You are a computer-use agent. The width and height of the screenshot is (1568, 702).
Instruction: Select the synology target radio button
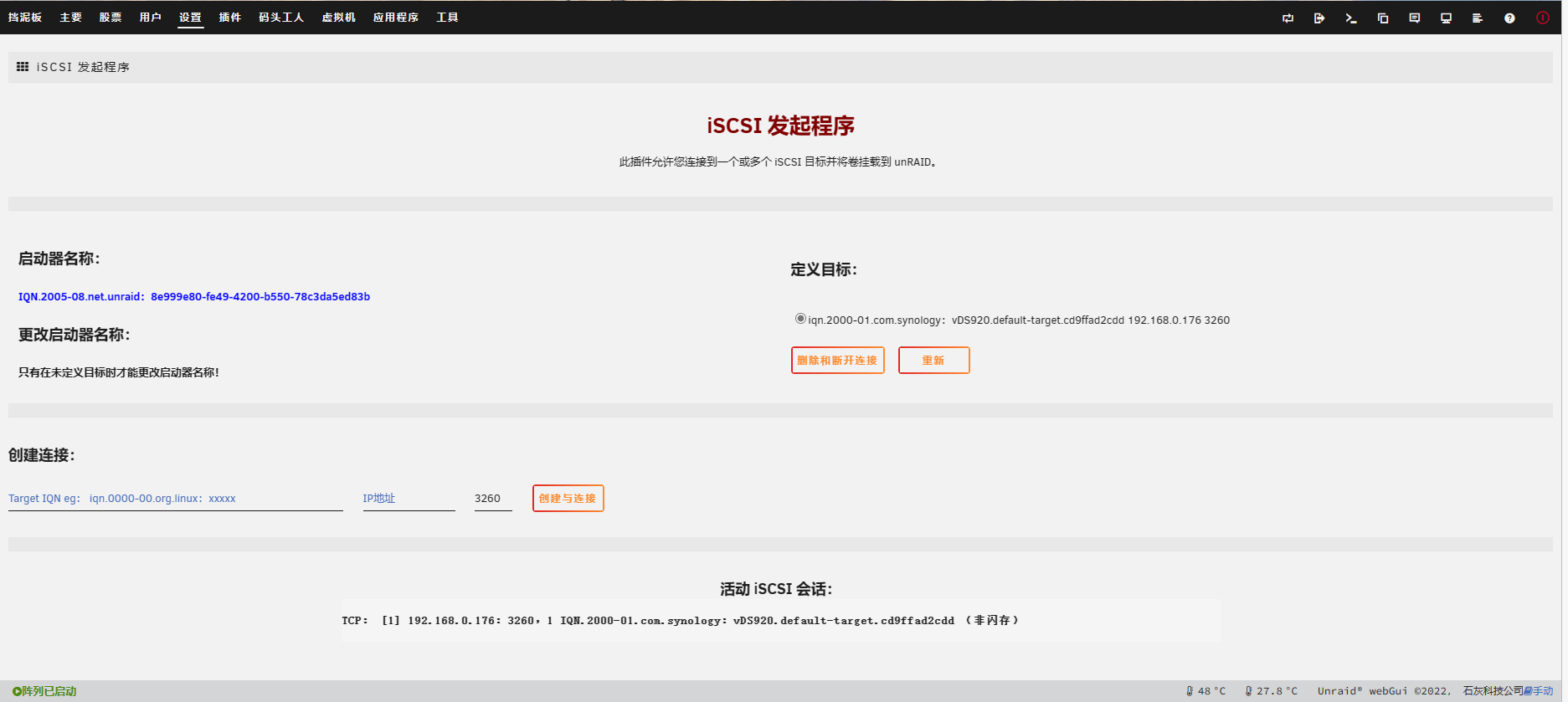tap(800, 319)
